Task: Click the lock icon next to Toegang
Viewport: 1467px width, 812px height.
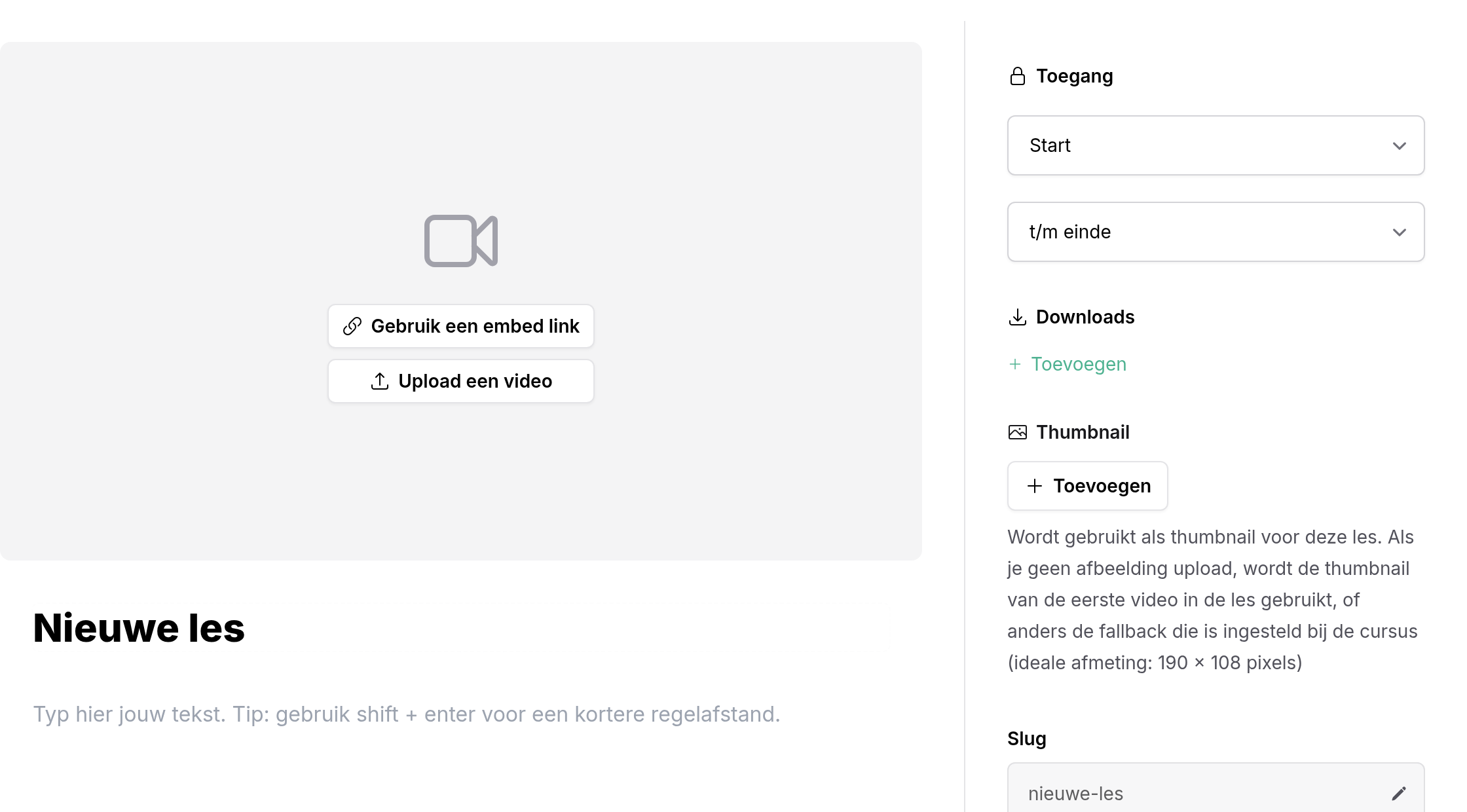Action: tap(1018, 77)
